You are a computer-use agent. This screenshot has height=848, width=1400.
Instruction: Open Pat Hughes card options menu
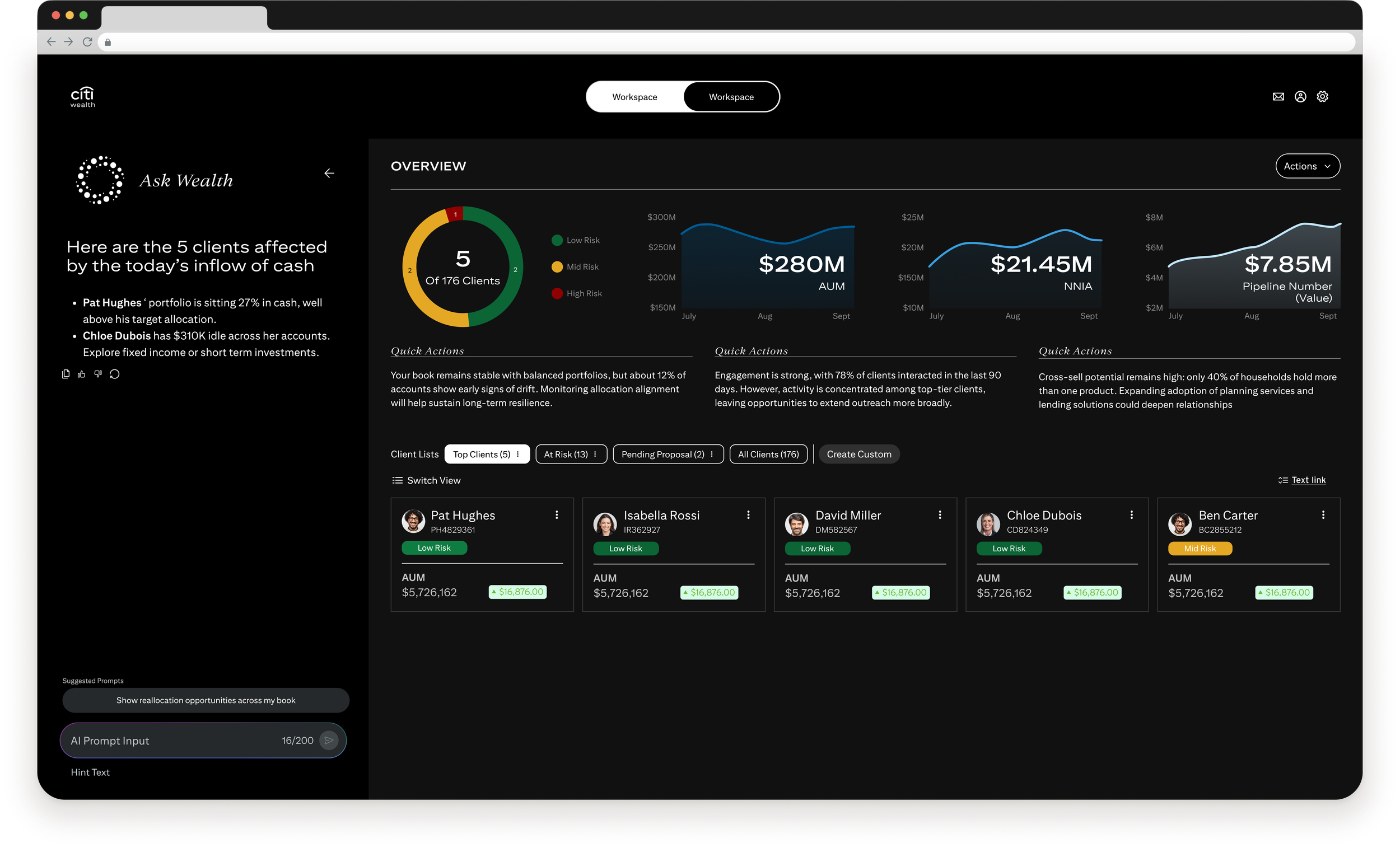(556, 514)
